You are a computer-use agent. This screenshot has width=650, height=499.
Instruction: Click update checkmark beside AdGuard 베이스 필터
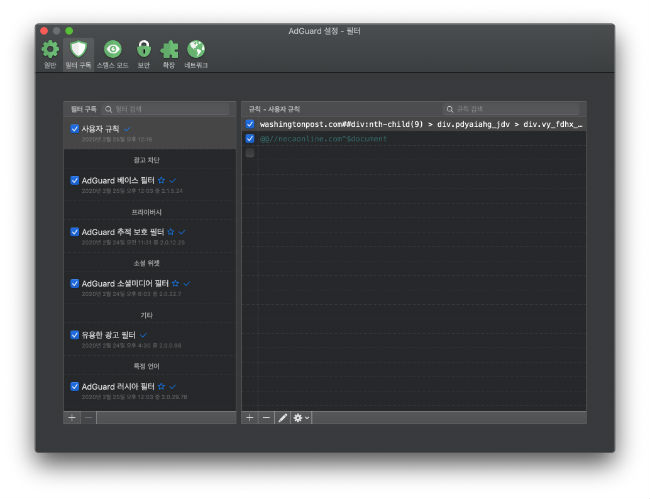tap(173, 180)
